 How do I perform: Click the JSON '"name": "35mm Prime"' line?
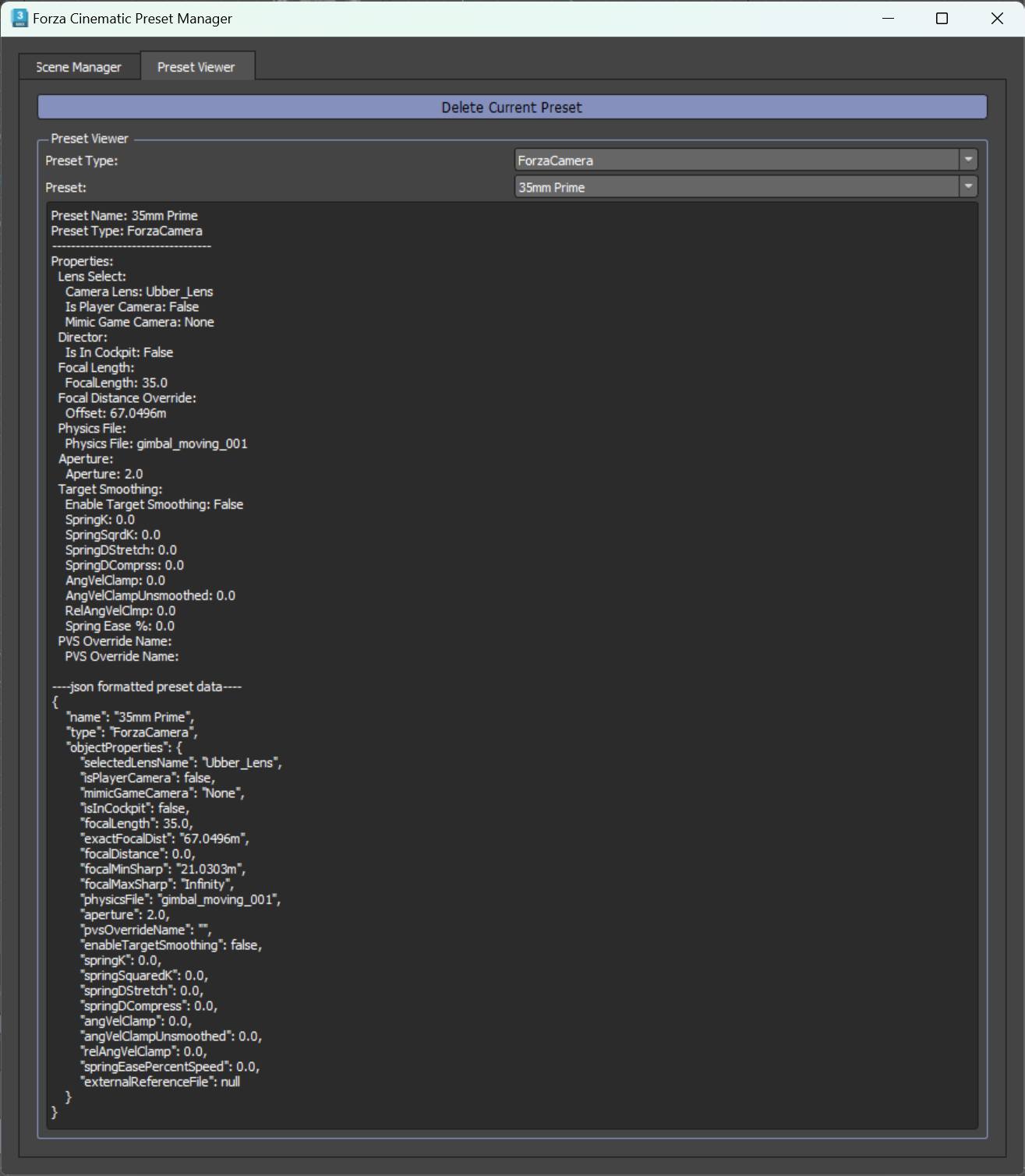[x=130, y=718]
